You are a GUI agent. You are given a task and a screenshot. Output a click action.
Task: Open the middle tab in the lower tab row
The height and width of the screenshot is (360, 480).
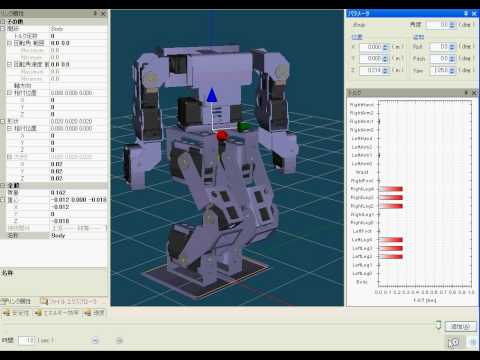coord(57,313)
